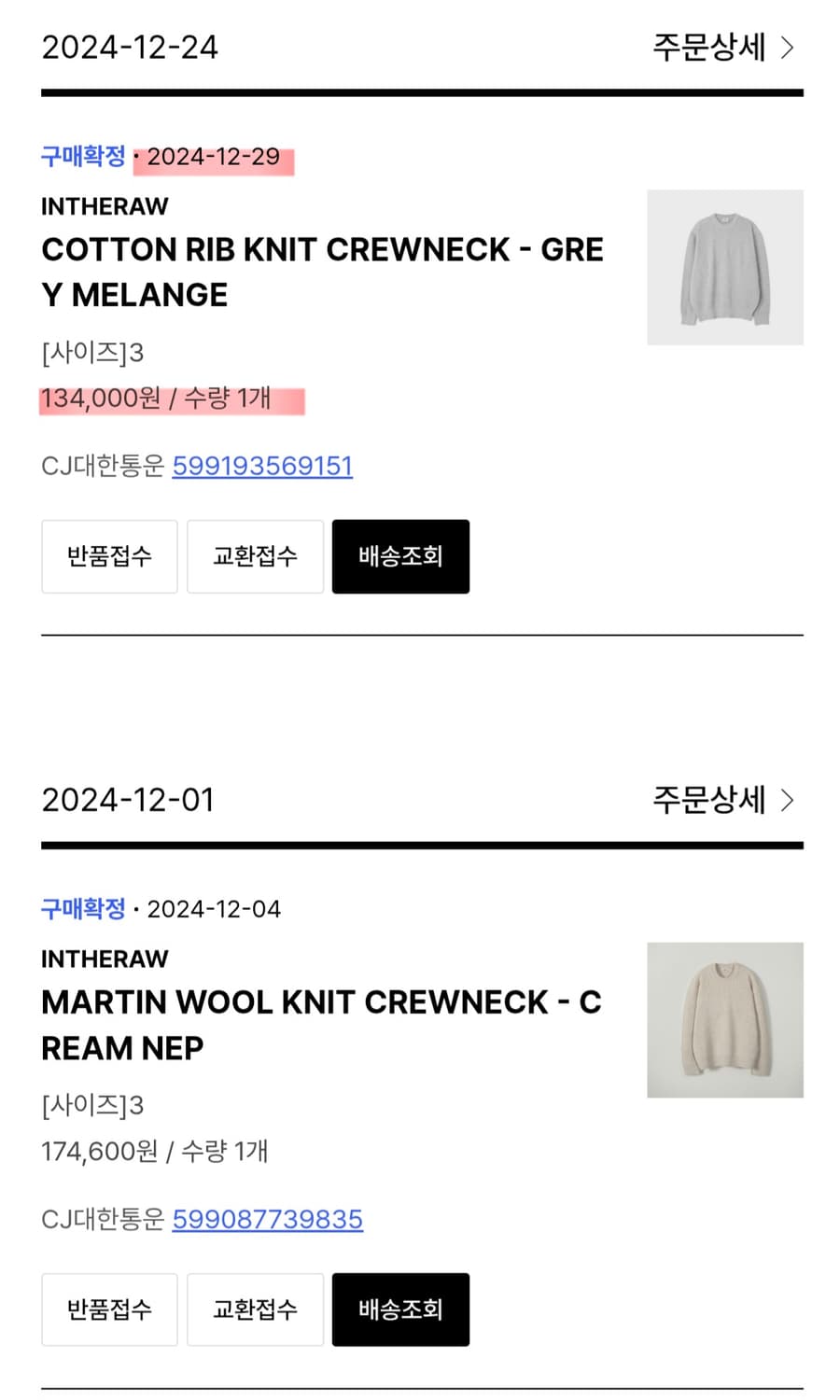Tap 배송조회 for the Martin Wool Knit order
The width and height of the screenshot is (840, 1400).
[x=400, y=1309]
